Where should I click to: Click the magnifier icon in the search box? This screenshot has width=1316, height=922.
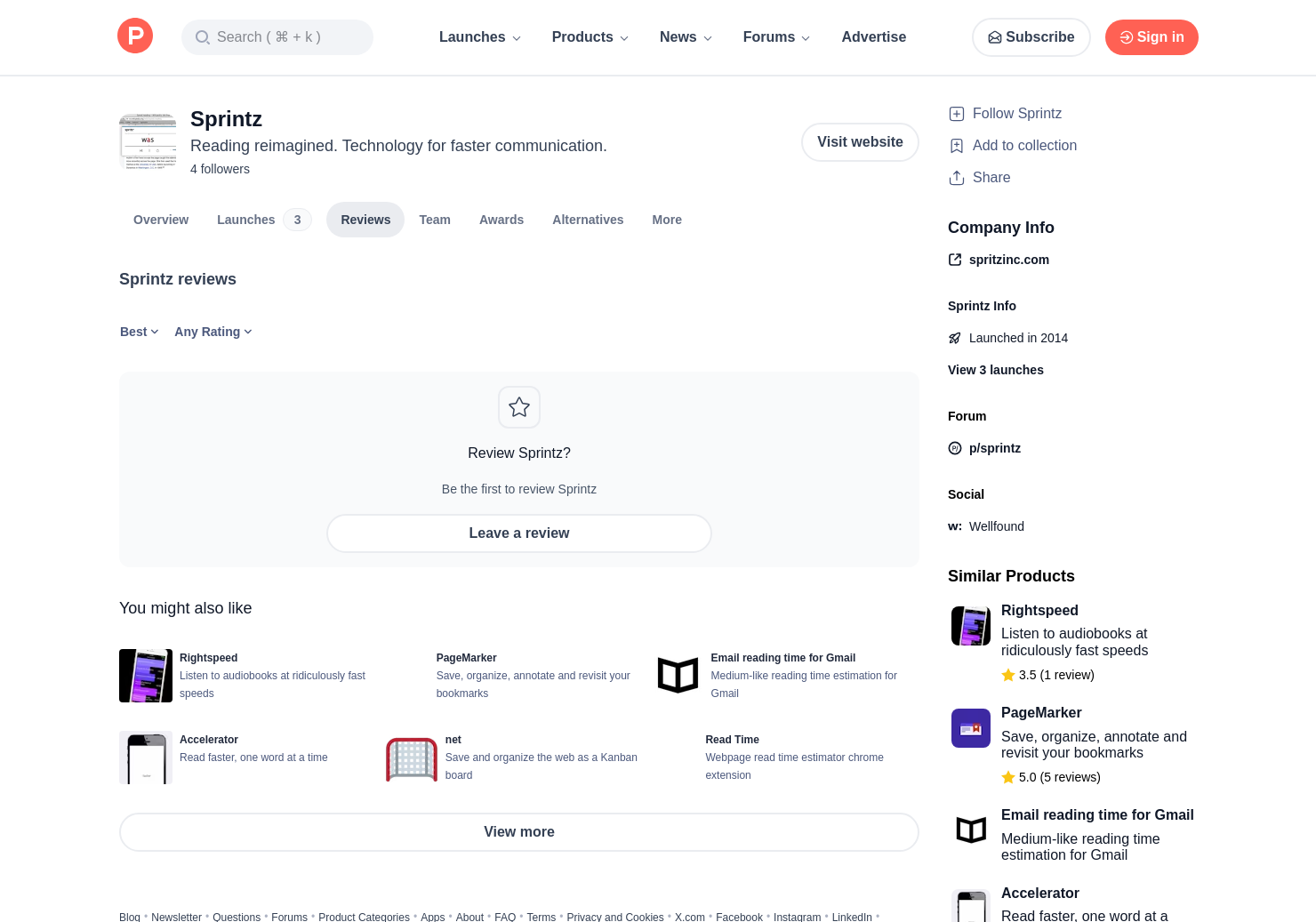tap(203, 37)
